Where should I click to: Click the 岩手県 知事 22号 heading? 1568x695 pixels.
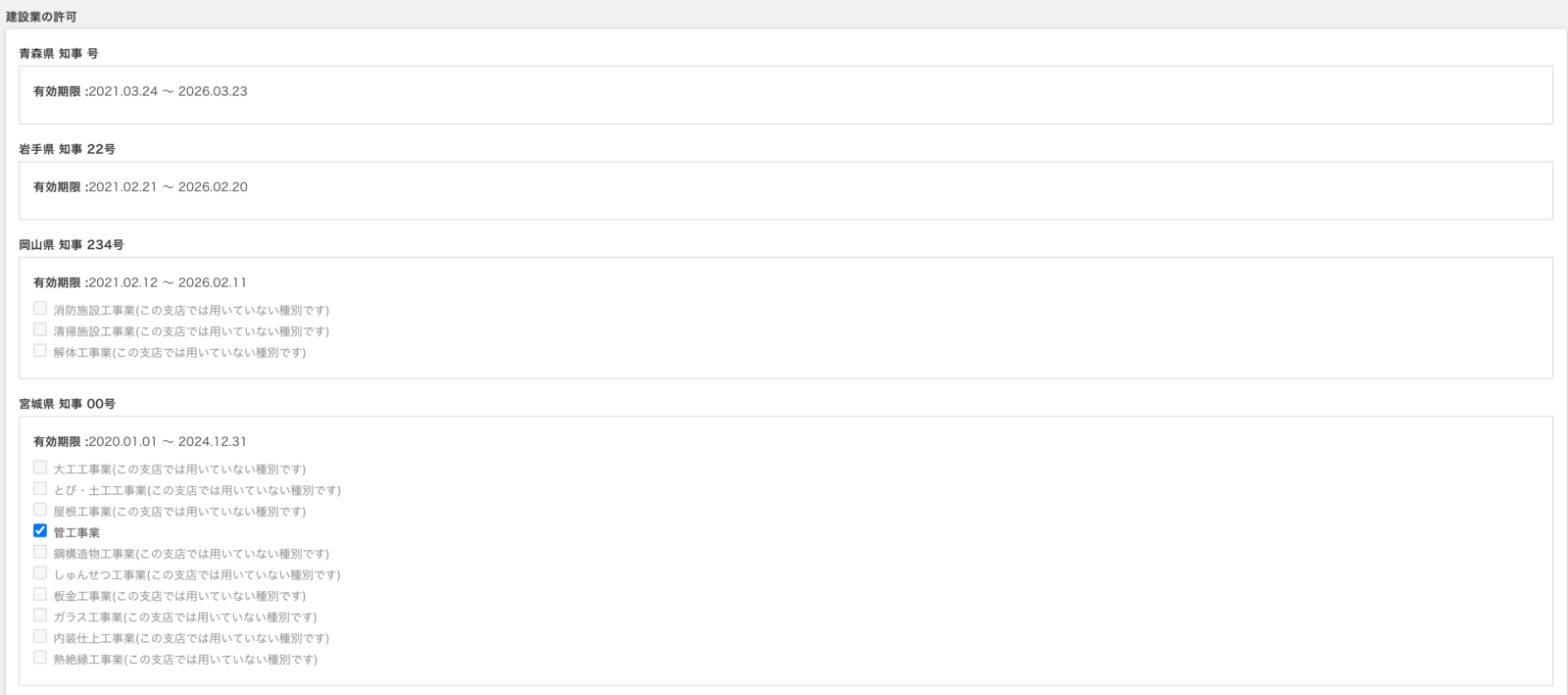click(x=68, y=149)
